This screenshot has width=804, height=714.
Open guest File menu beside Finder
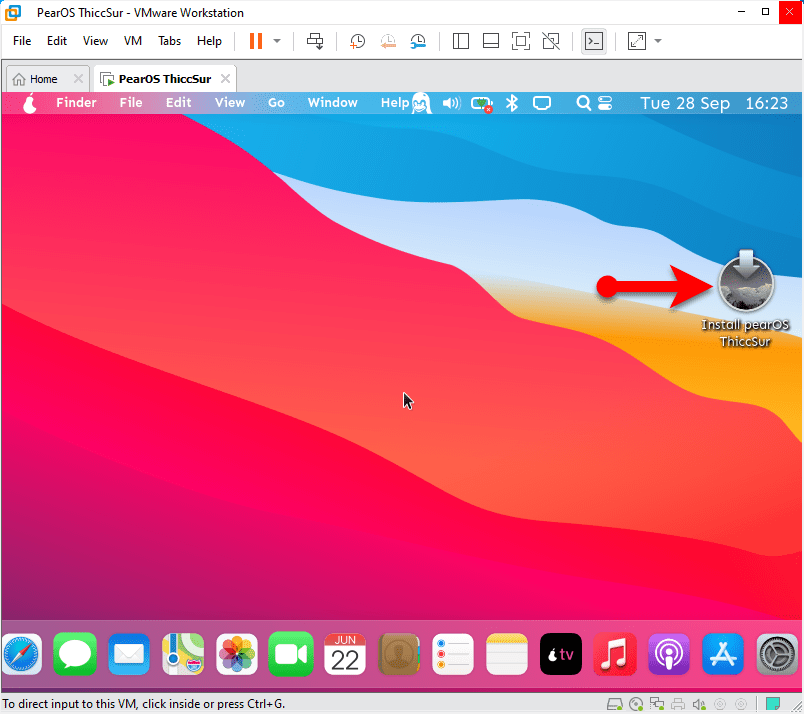tap(131, 103)
